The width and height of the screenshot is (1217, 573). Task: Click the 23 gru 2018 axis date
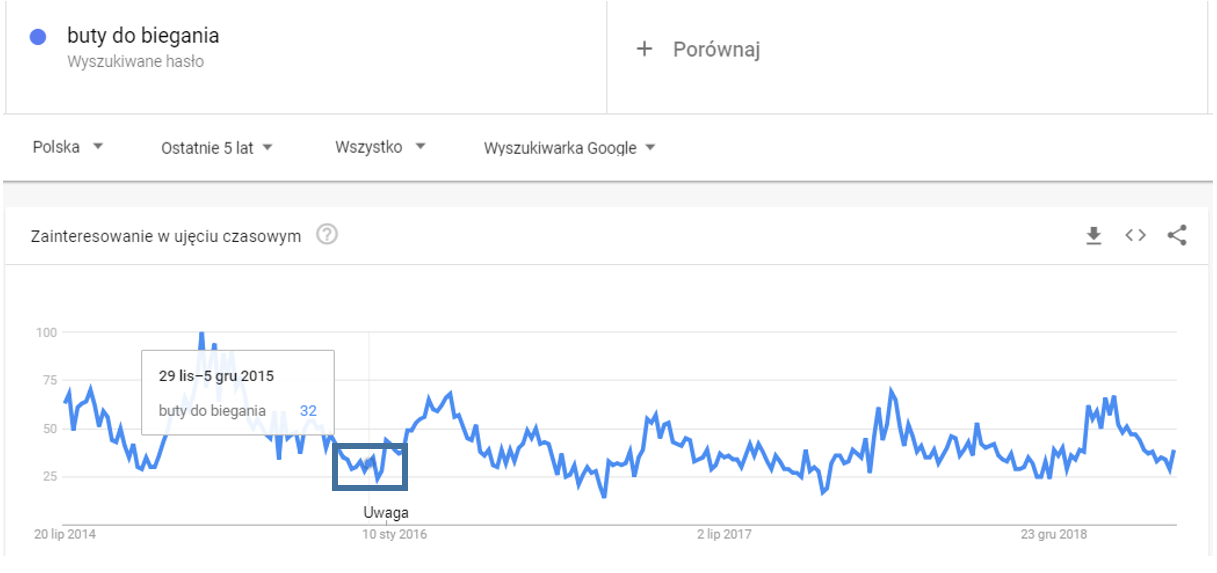(1055, 535)
